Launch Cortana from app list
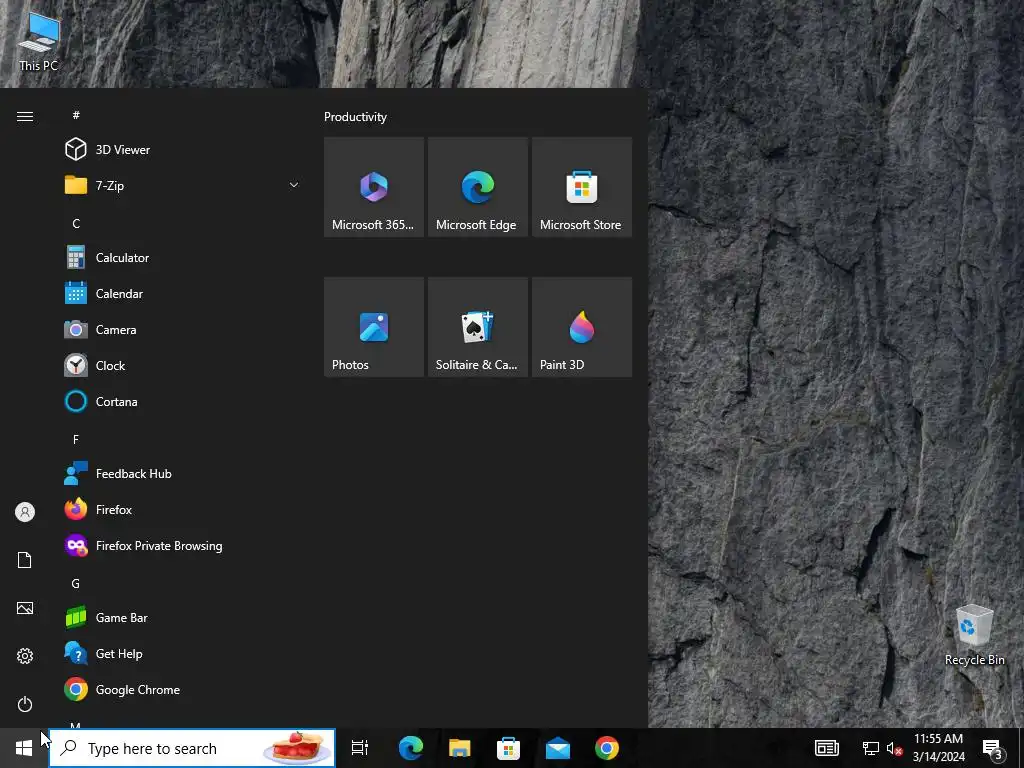Viewport: 1024px width, 768px height. pyautogui.click(x=184, y=401)
